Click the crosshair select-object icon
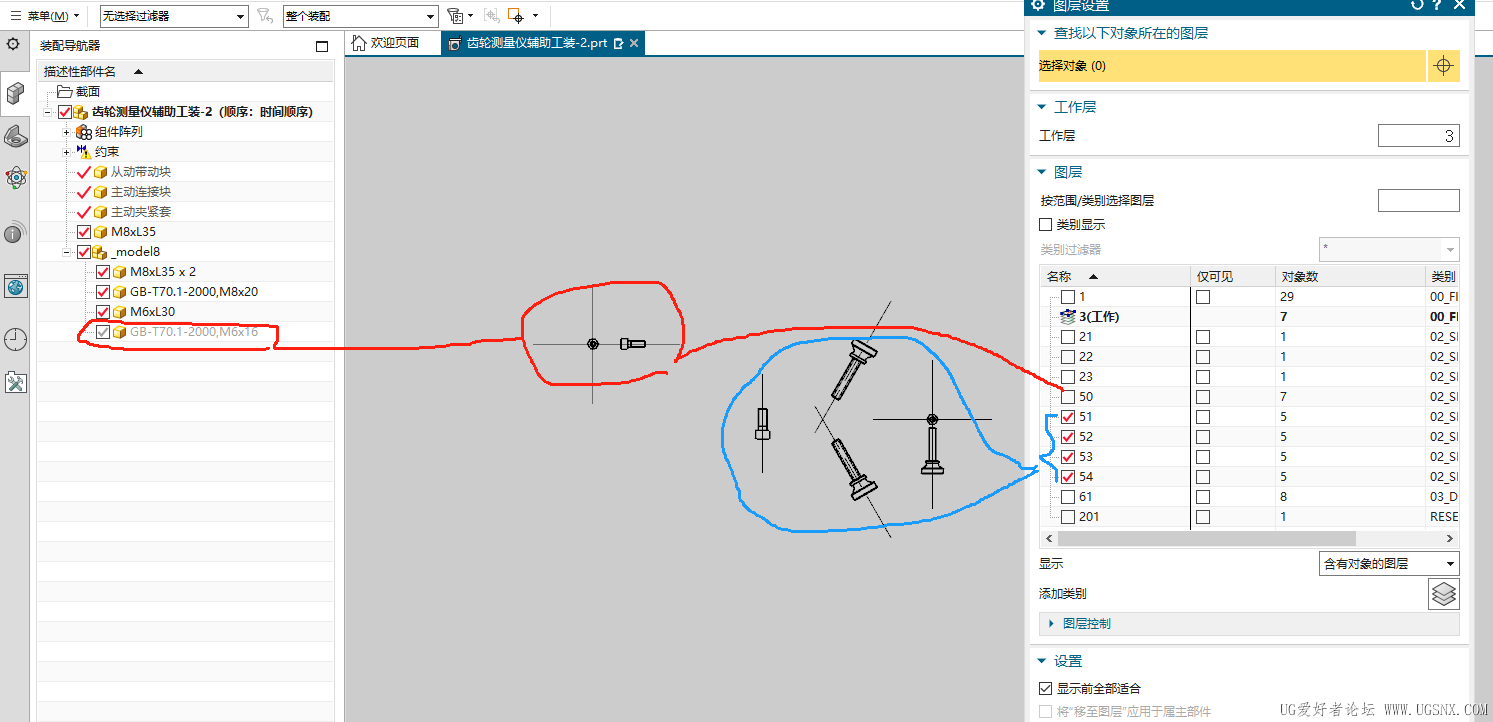The height and width of the screenshot is (722, 1493). click(1443, 66)
